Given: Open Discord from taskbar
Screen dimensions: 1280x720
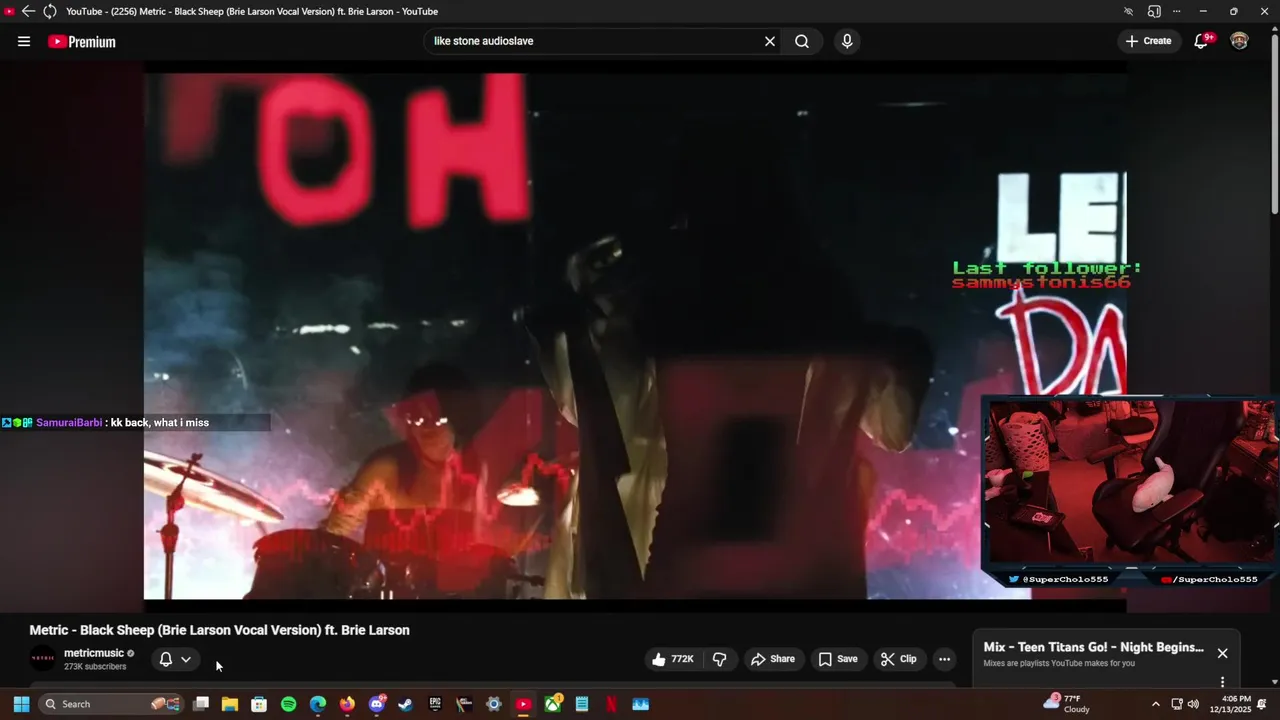Looking at the screenshot, I should pyautogui.click(x=377, y=704).
